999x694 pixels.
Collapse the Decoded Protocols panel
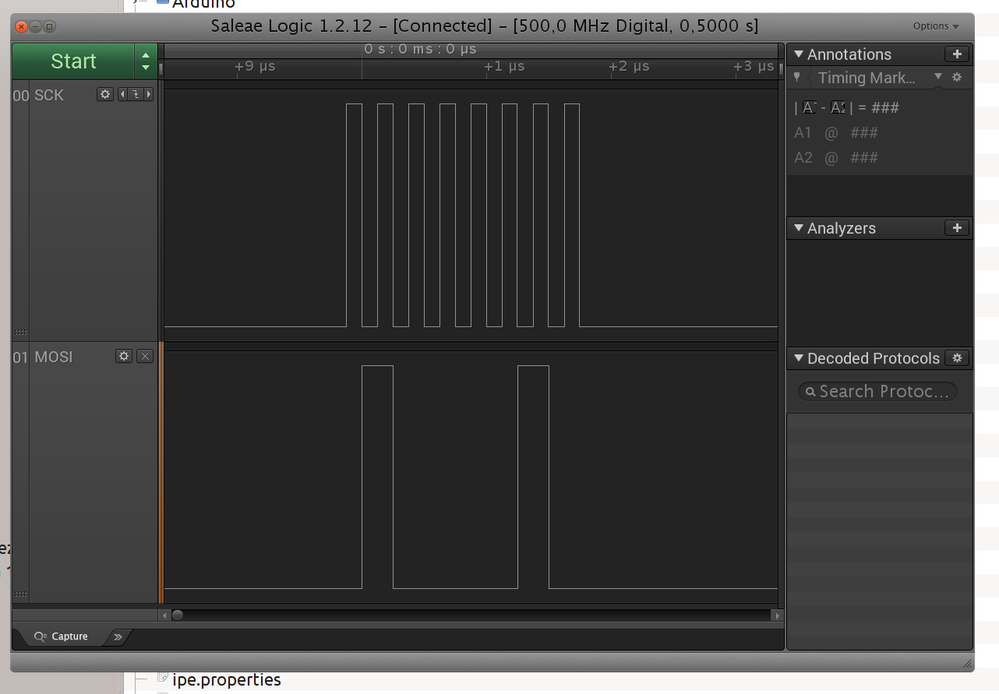(x=798, y=358)
